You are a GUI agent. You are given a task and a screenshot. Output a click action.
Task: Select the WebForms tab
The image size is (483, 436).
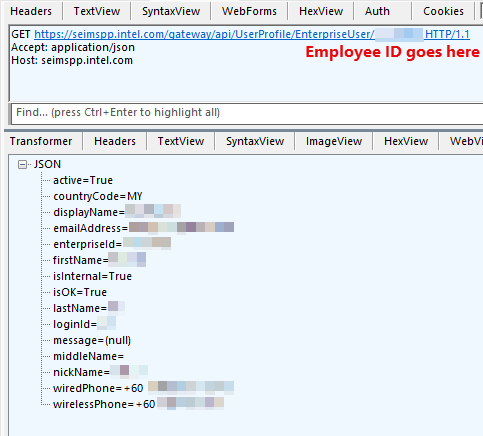pyautogui.click(x=249, y=11)
